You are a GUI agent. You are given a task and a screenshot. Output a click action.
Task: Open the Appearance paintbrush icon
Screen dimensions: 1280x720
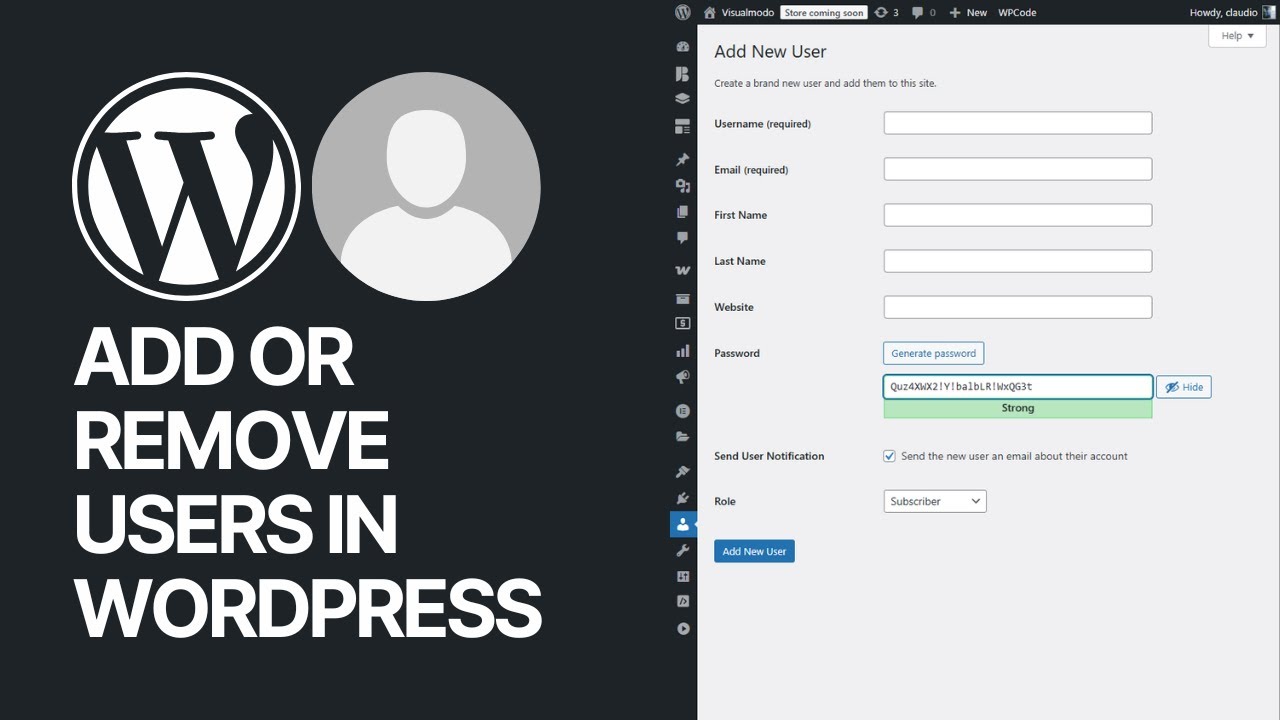pyautogui.click(x=683, y=471)
